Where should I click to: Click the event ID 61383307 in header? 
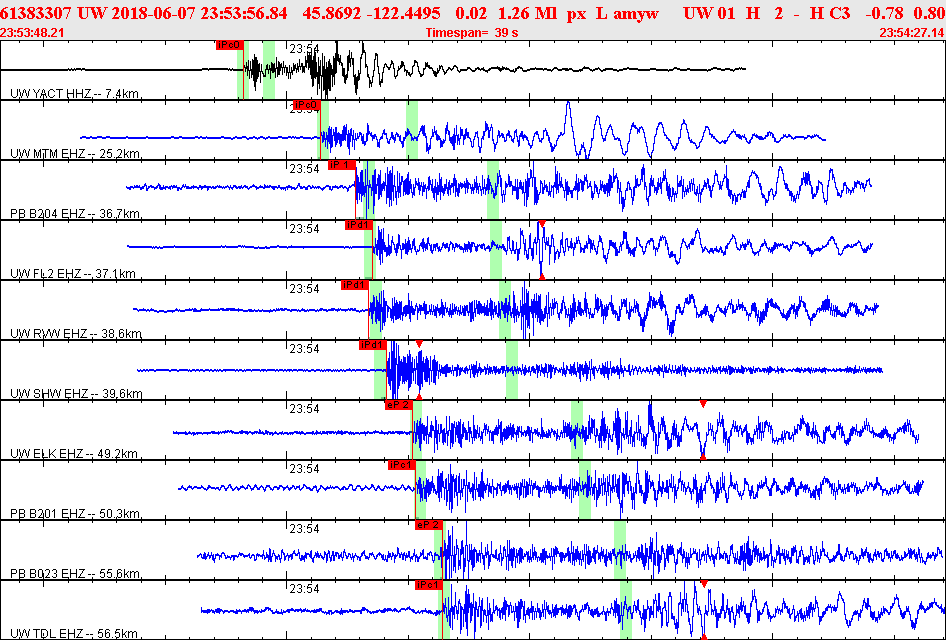[36, 13]
